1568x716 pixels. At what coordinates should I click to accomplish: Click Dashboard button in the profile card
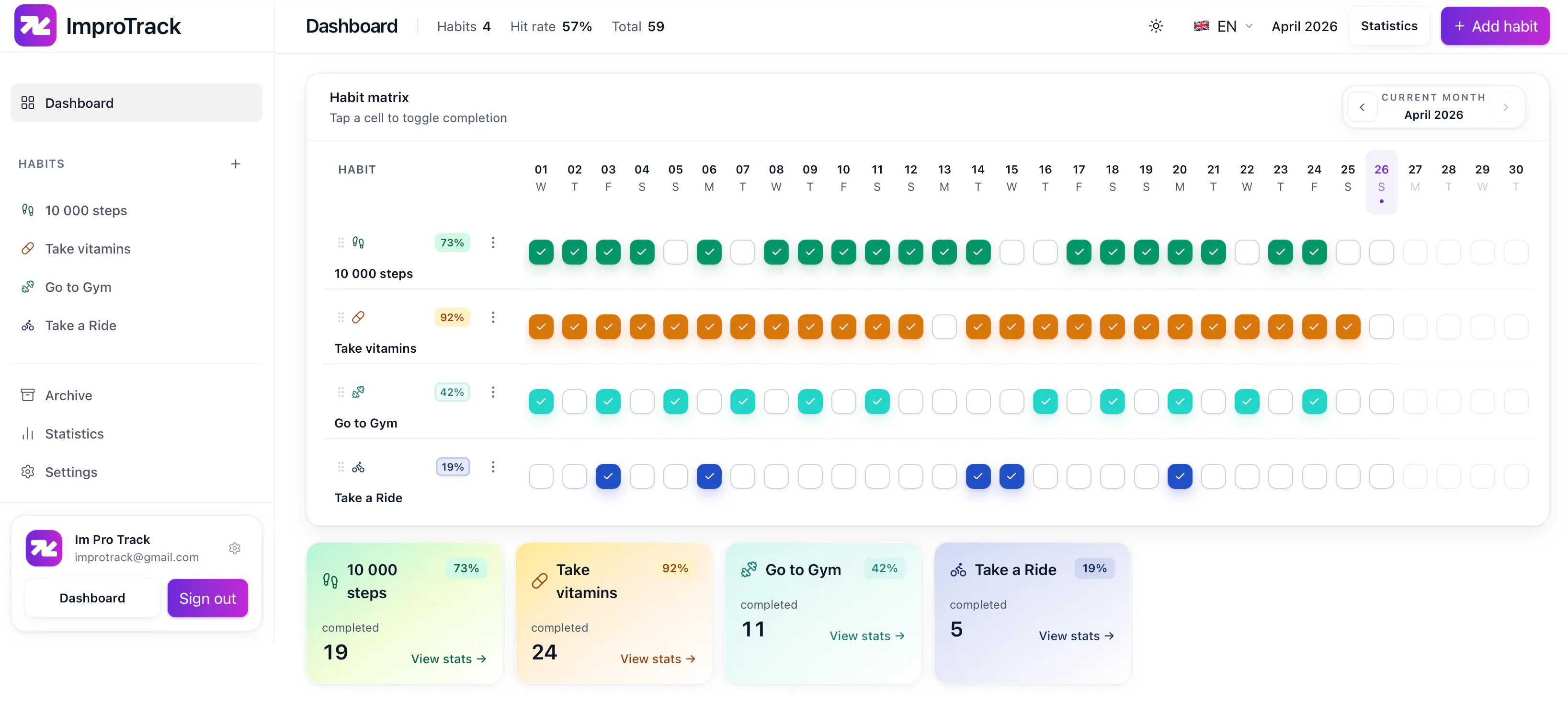click(x=92, y=598)
